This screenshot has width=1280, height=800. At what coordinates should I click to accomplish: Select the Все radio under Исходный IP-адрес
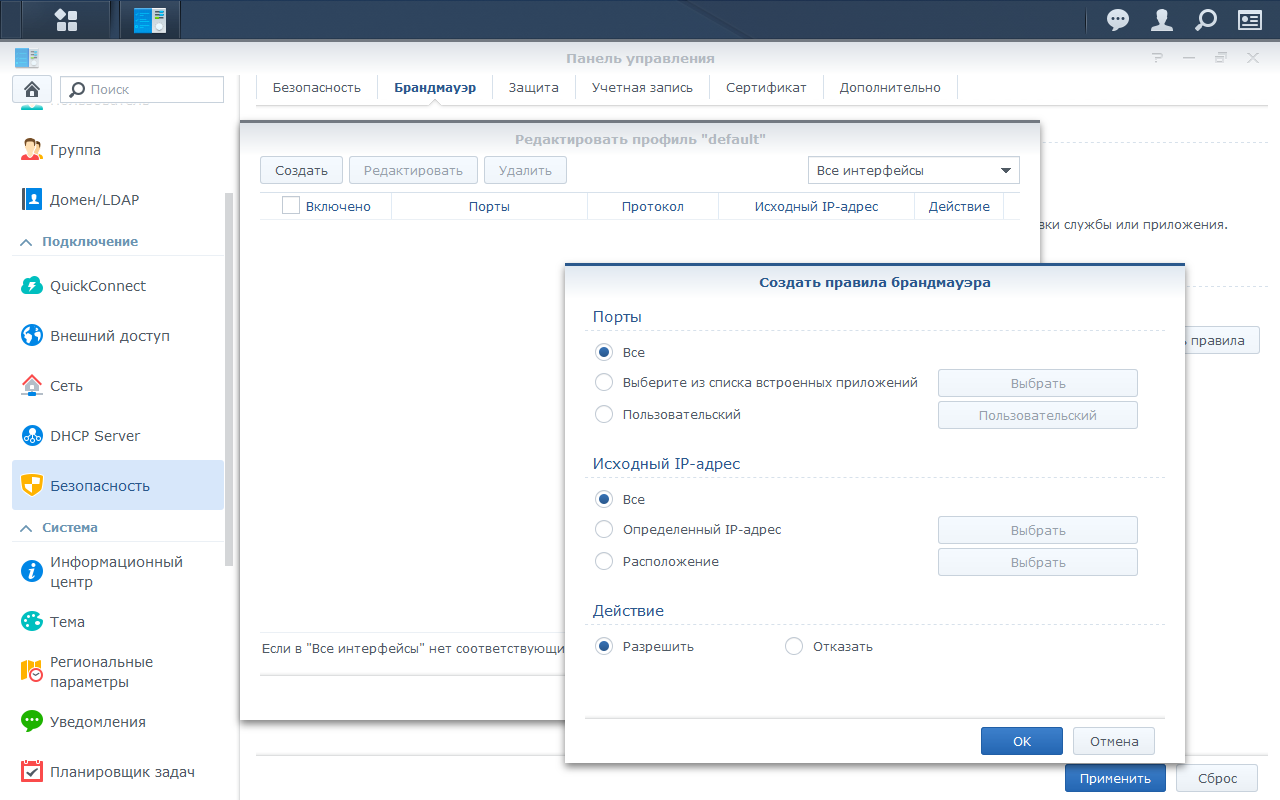click(x=604, y=499)
